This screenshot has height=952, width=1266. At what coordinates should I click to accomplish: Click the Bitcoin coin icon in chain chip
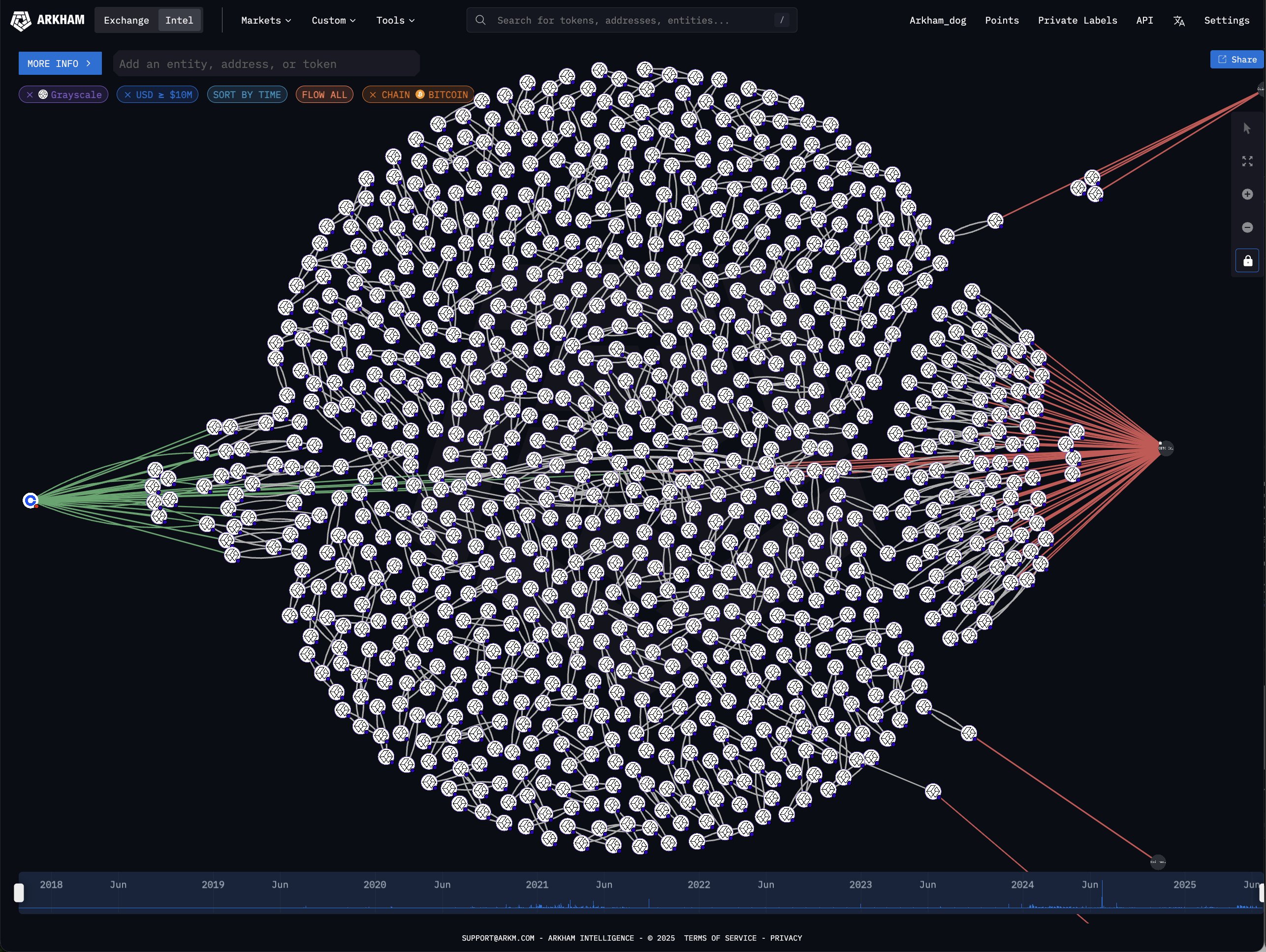[x=420, y=95]
